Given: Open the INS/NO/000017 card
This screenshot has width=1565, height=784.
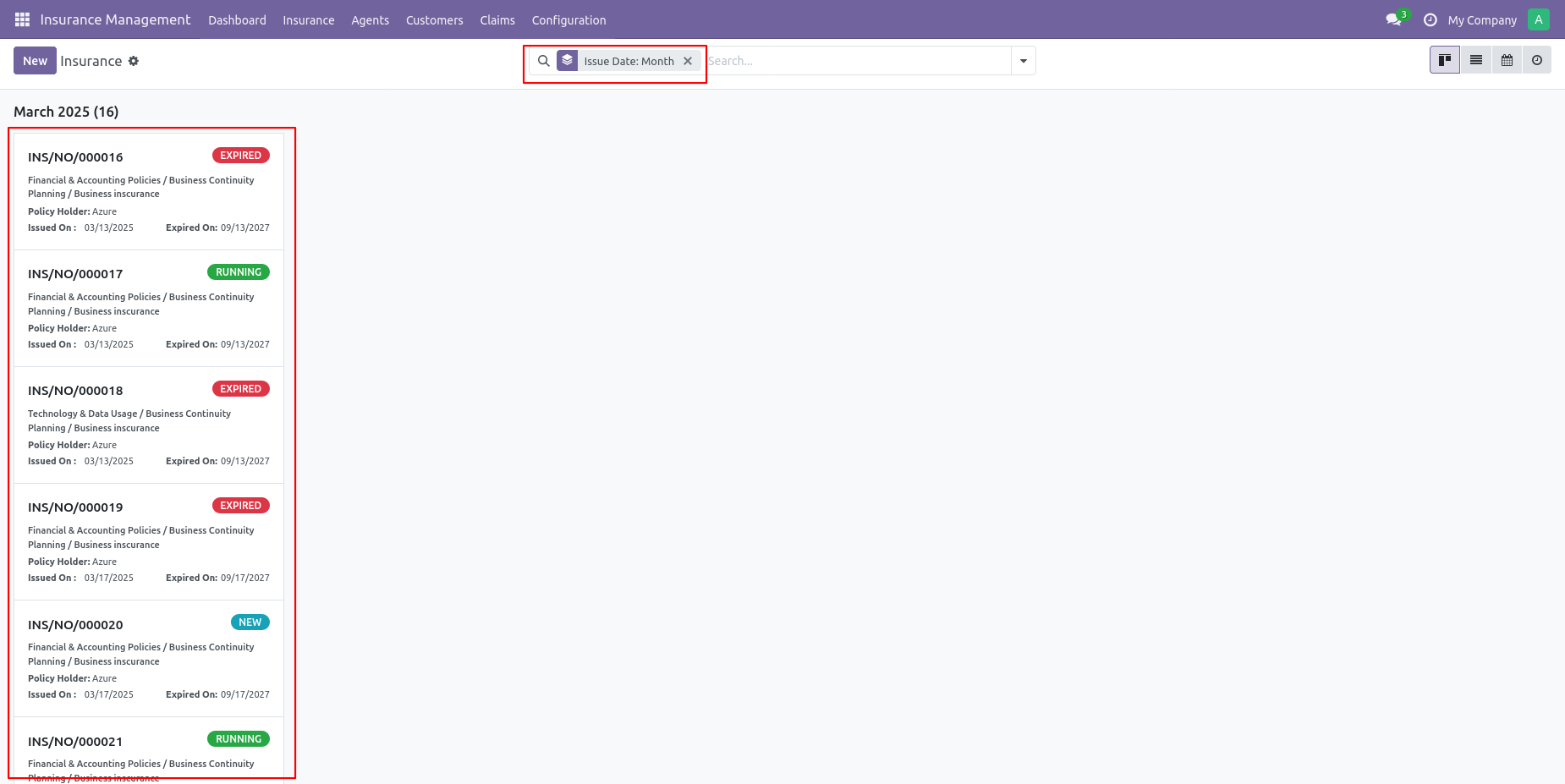Looking at the screenshot, I should 149,309.
